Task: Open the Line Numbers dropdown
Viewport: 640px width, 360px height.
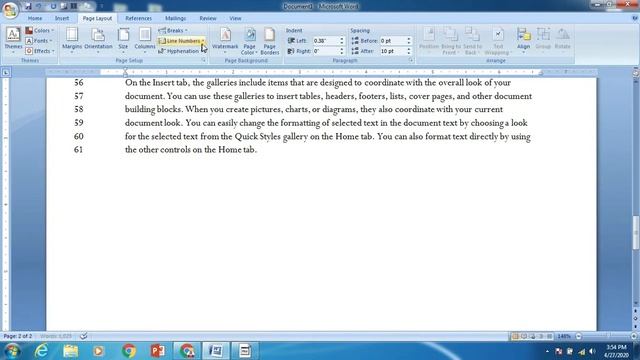Action: click(181, 41)
